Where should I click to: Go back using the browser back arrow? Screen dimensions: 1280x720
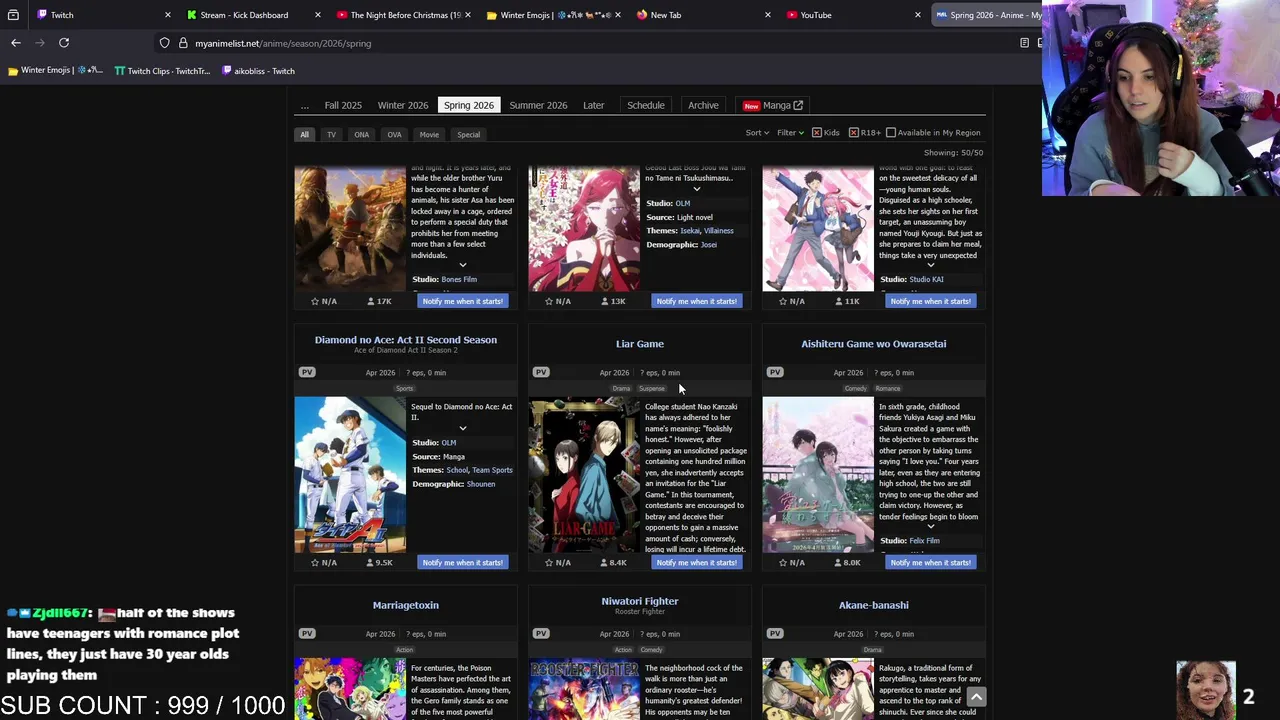coord(16,43)
